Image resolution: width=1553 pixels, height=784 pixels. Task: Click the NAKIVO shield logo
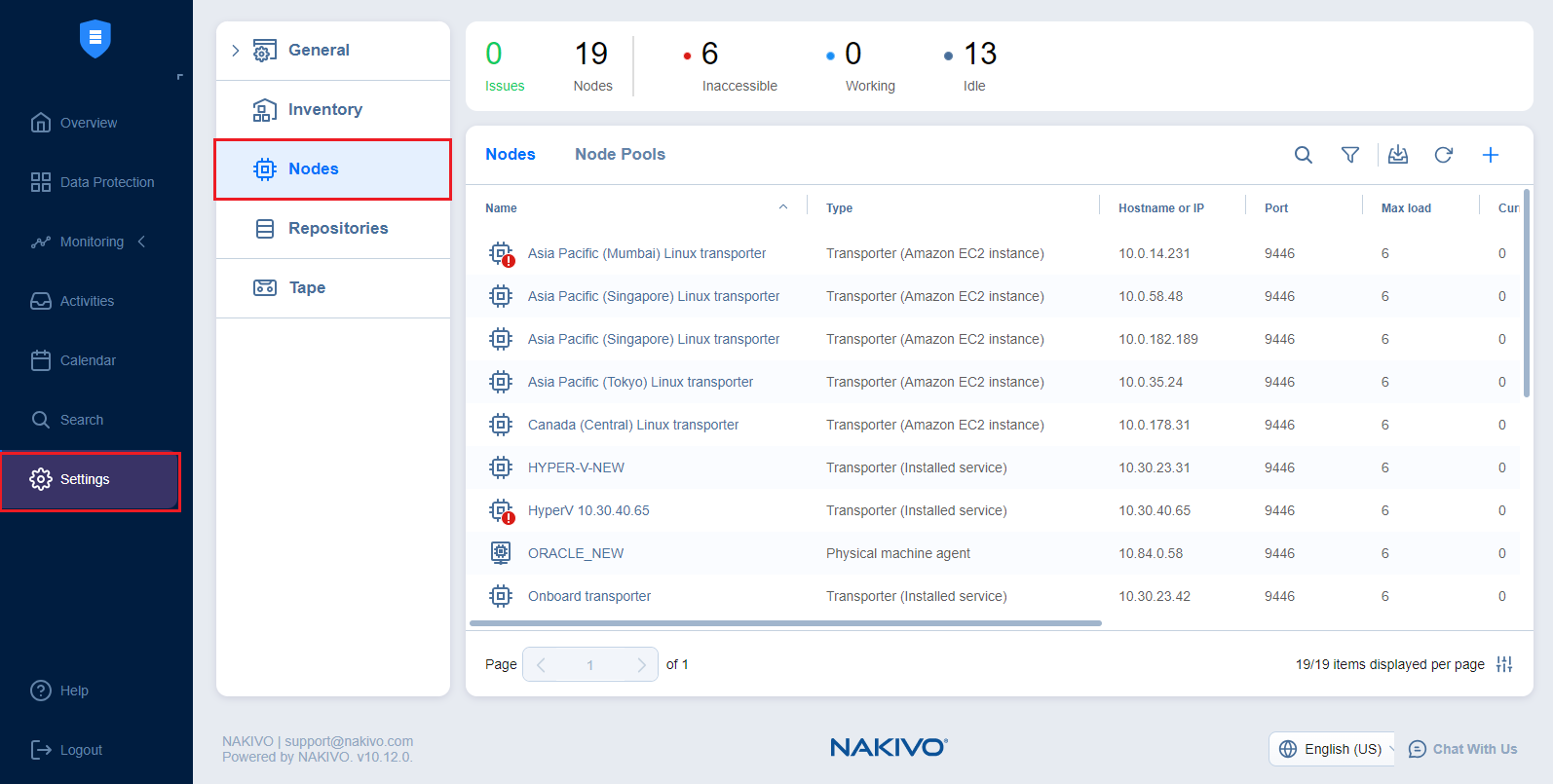pos(95,39)
